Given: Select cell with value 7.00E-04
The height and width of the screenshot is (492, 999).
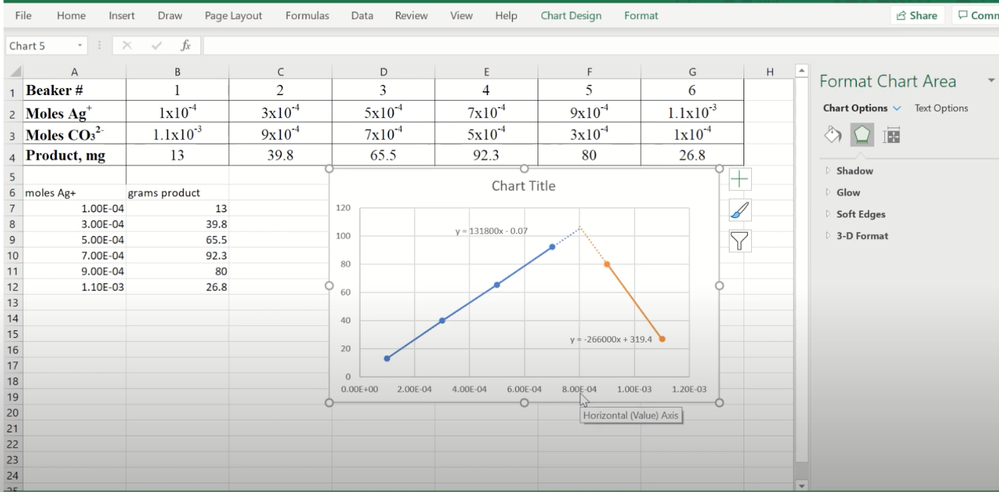Looking at the screenshot, I should point(74,256).
